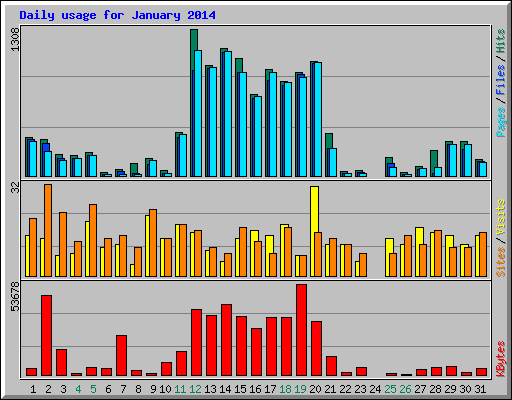
Task: Click the day 17 axis label
Action: 270,389
